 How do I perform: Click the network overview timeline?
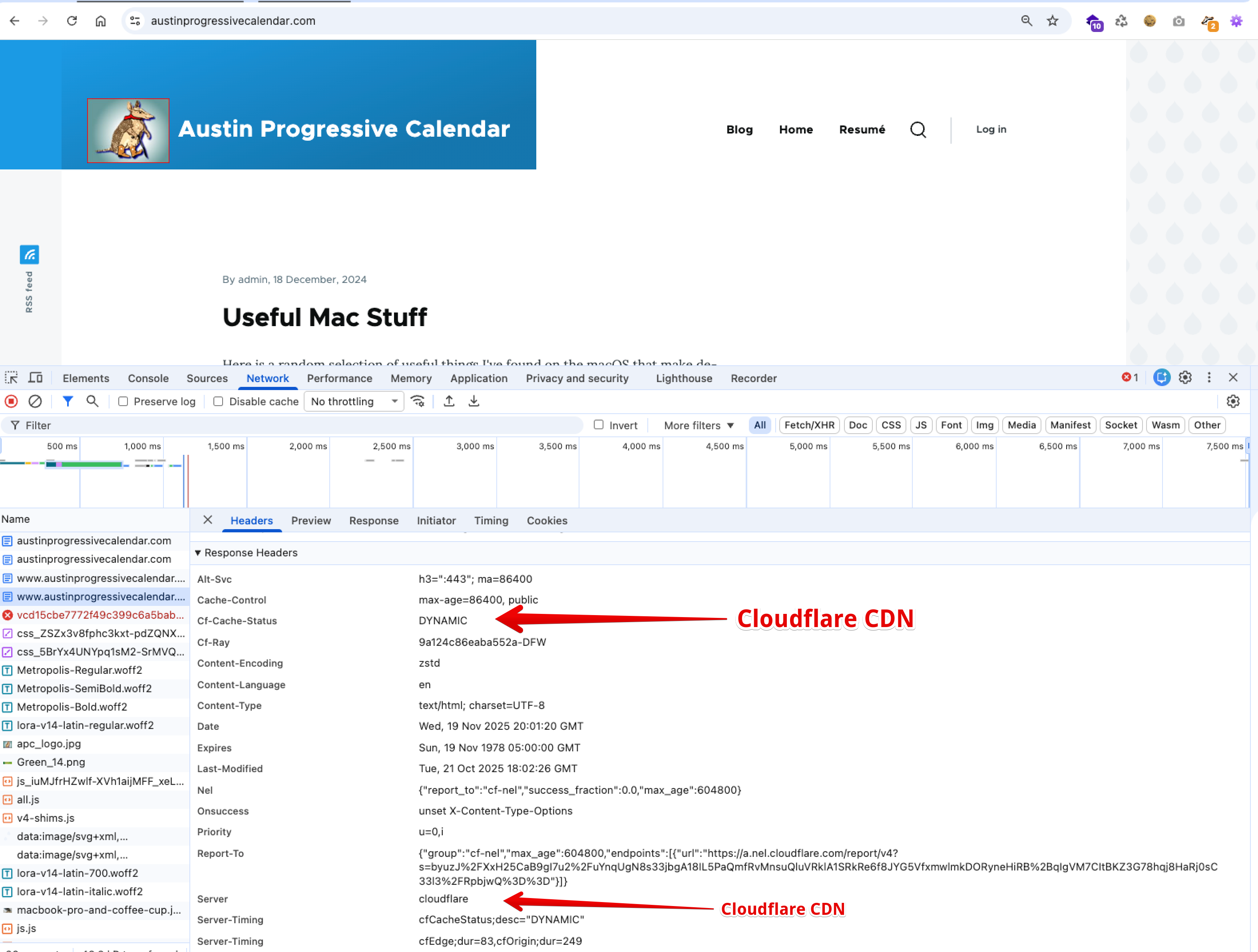point(625,472)
